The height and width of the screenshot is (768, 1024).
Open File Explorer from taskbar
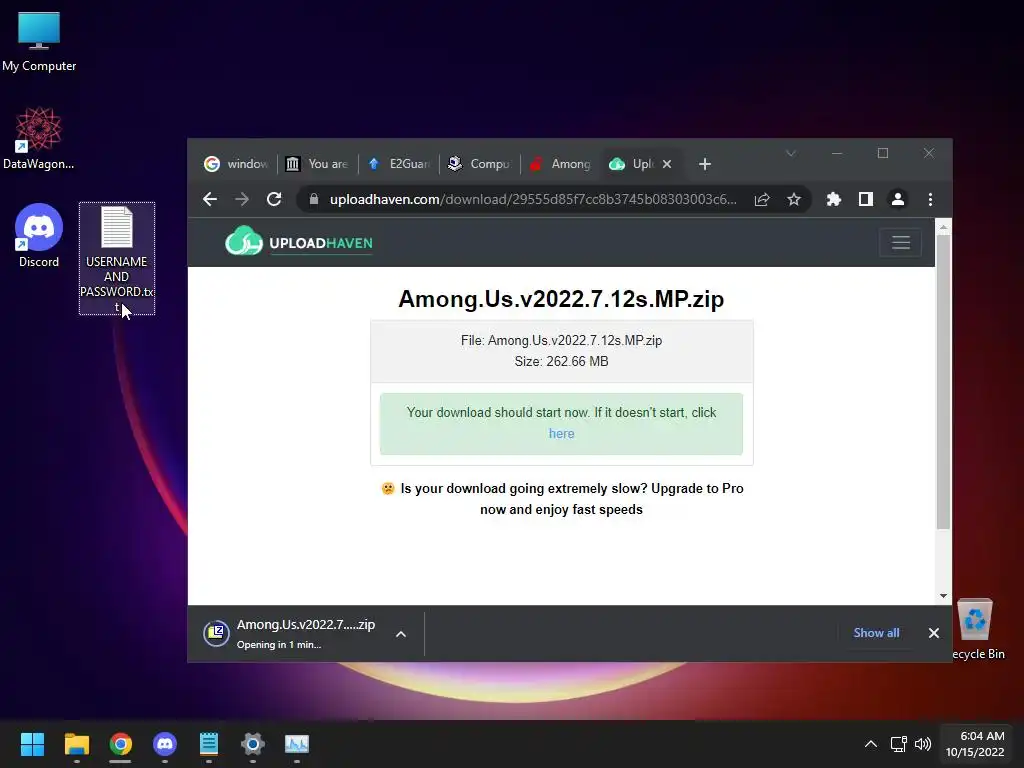pyautogui.click(x=76, y=744)
